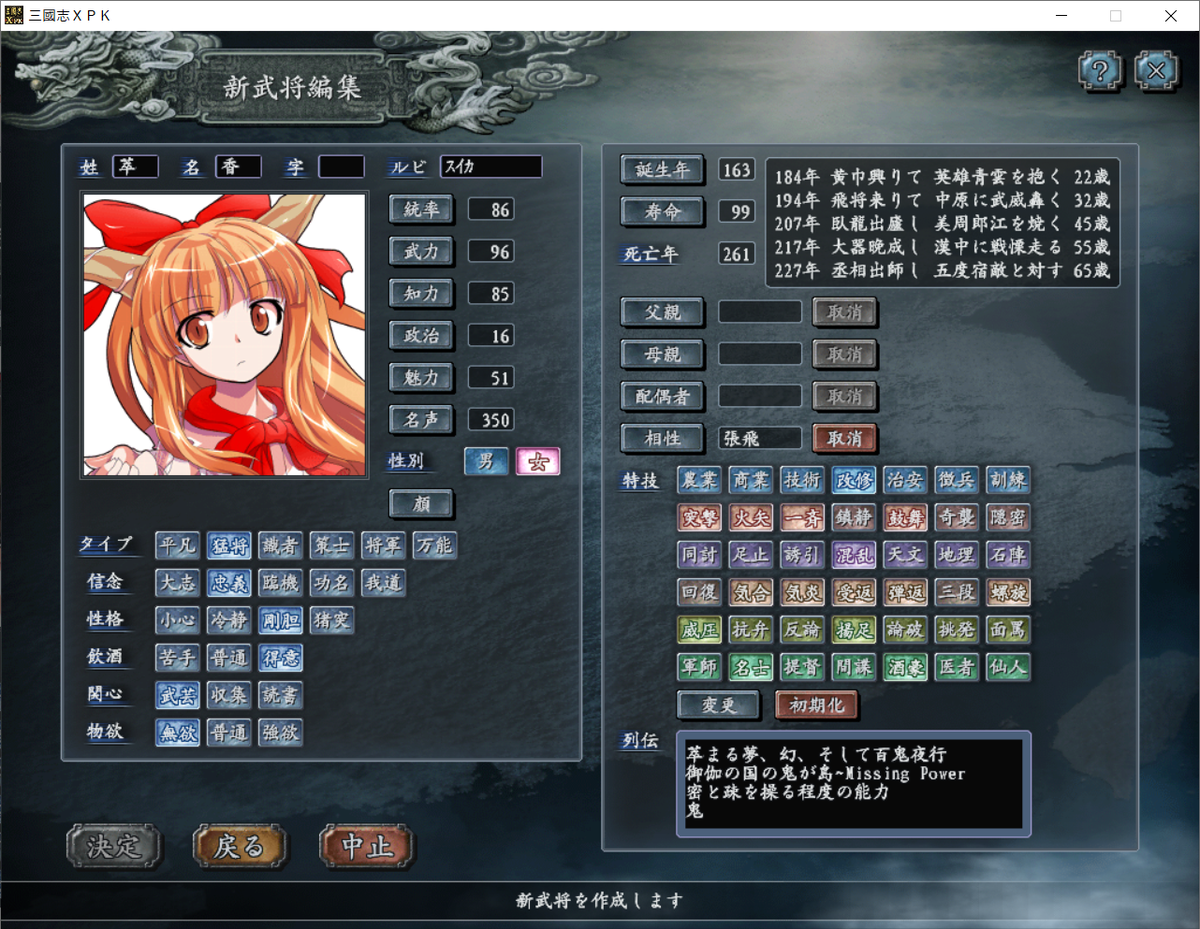The width and height of the screenshot is (1200, 929).
Task: Enable the 軍師 skill
Action: [698, 667]
